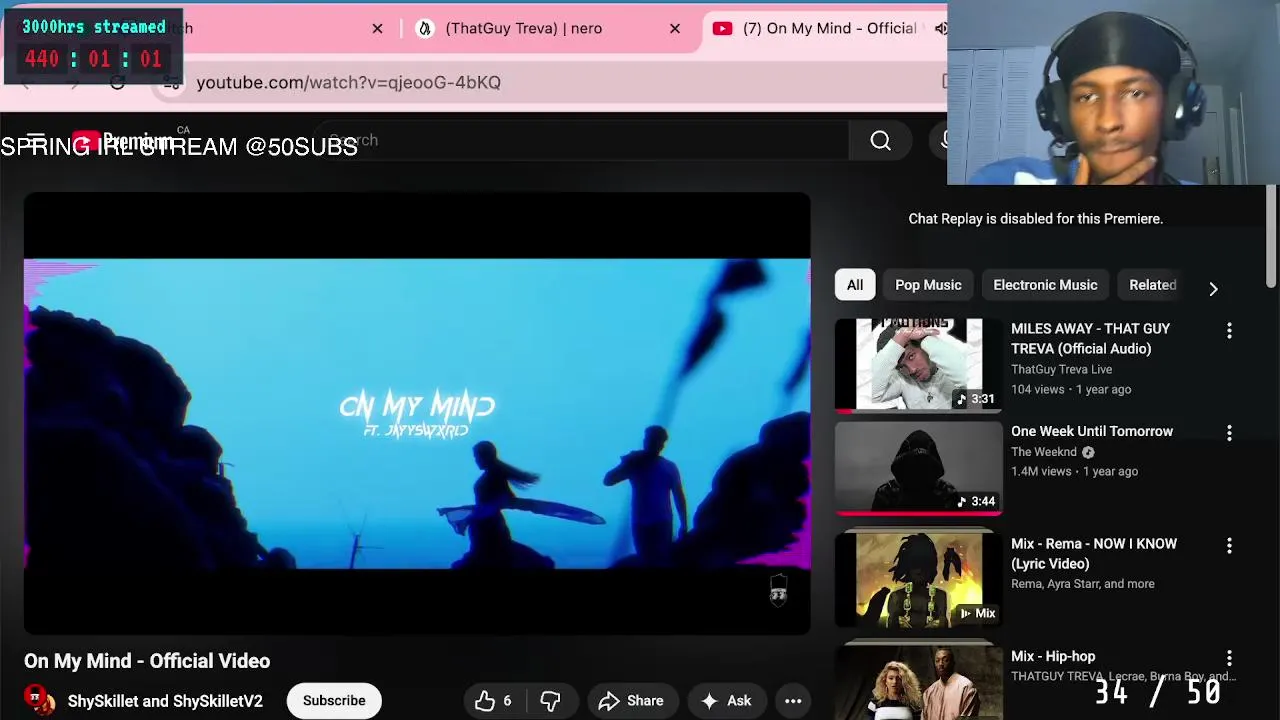
Task: Subscribe to ShySkillet and ShySkilletV2
Action: coord(334,700)
